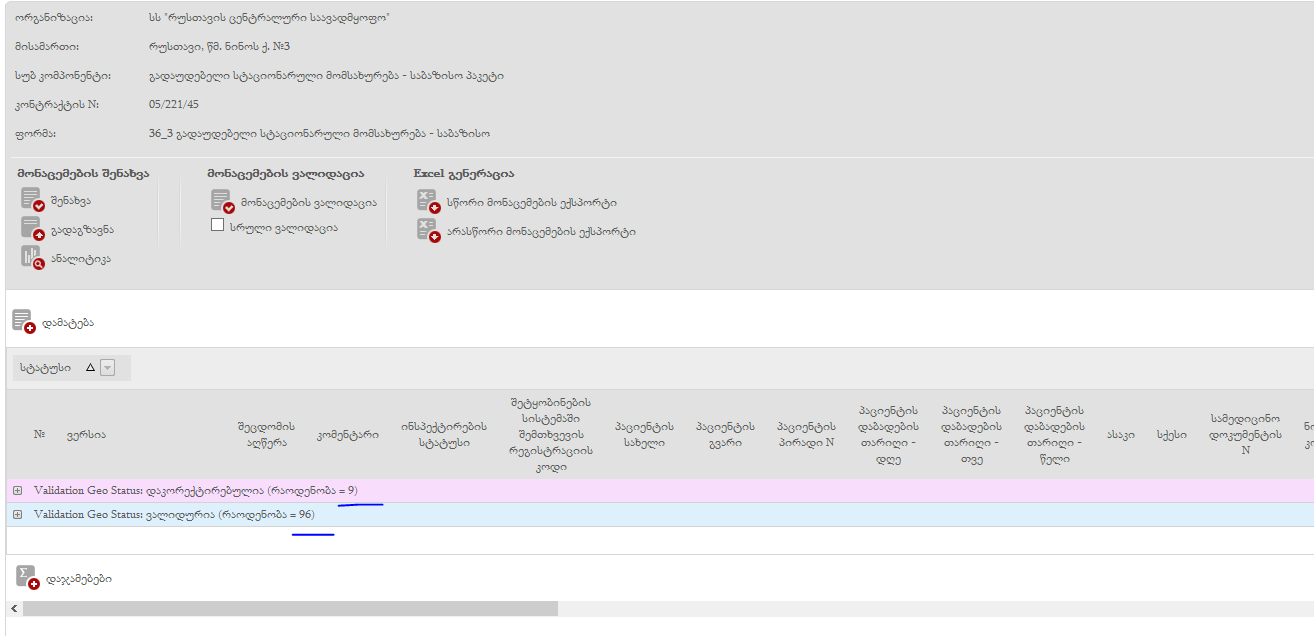Click the სქესი column header
Image resolution: width=1314 pixels, height=636 pixels.
[x=1165, y=435]
